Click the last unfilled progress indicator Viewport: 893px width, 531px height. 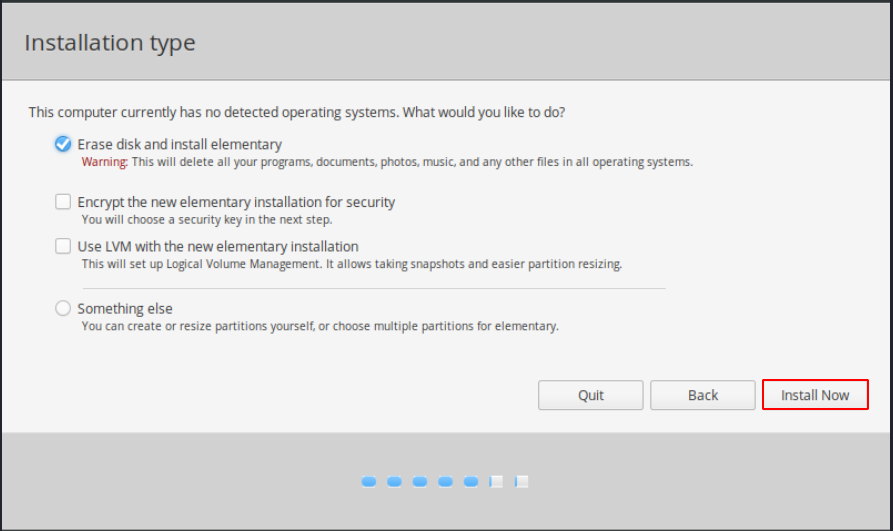pyautogui.click(x=521, y=482)
